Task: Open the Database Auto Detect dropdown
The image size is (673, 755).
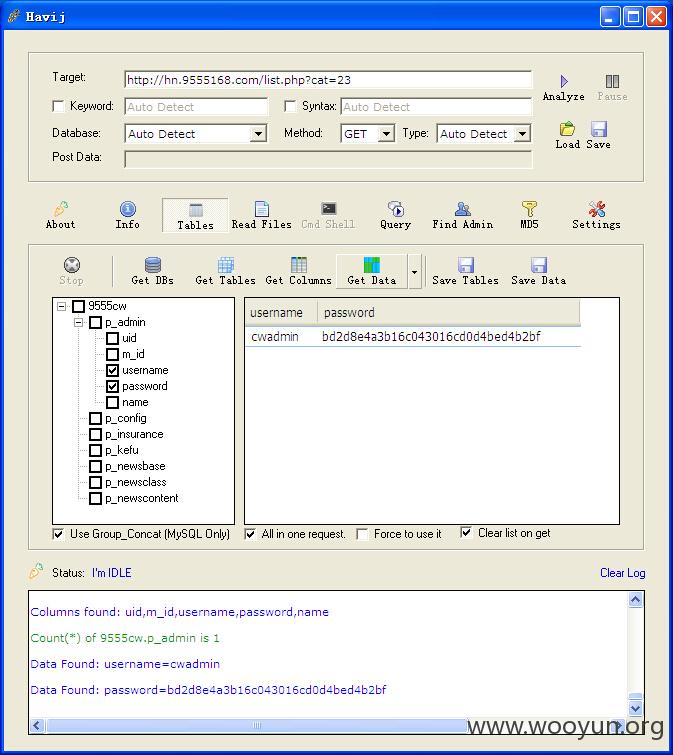Action: [x=258, y=133]
